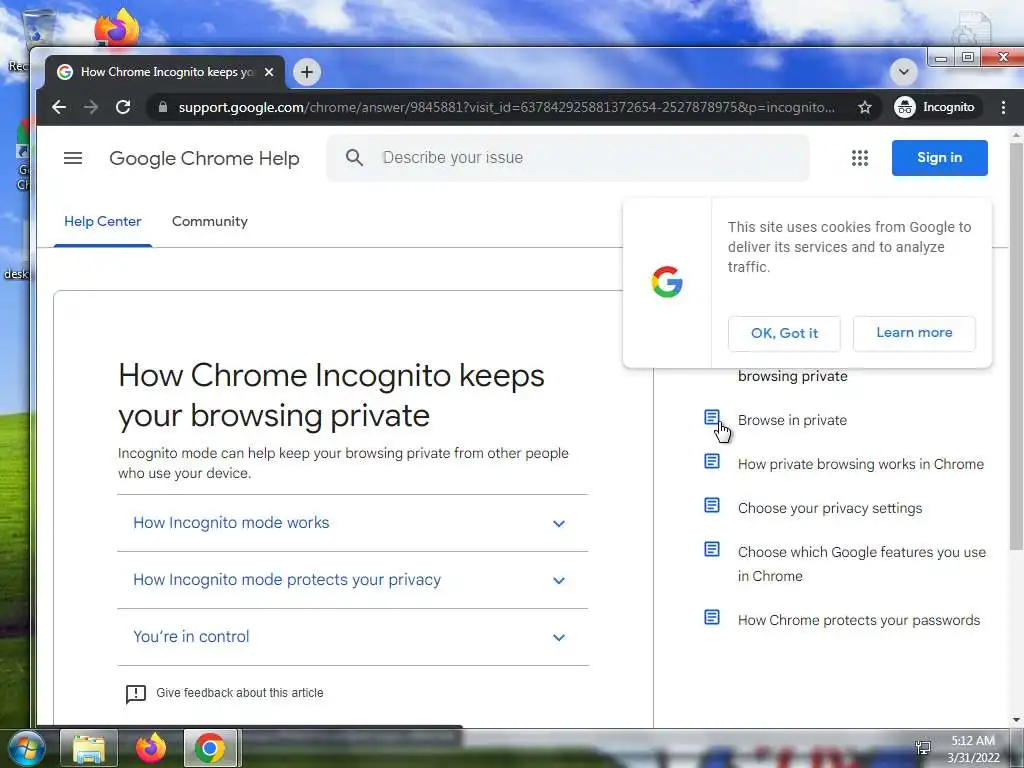Reload the page with the refresh icon
1024x768 pixels.
tap(123, 107)
